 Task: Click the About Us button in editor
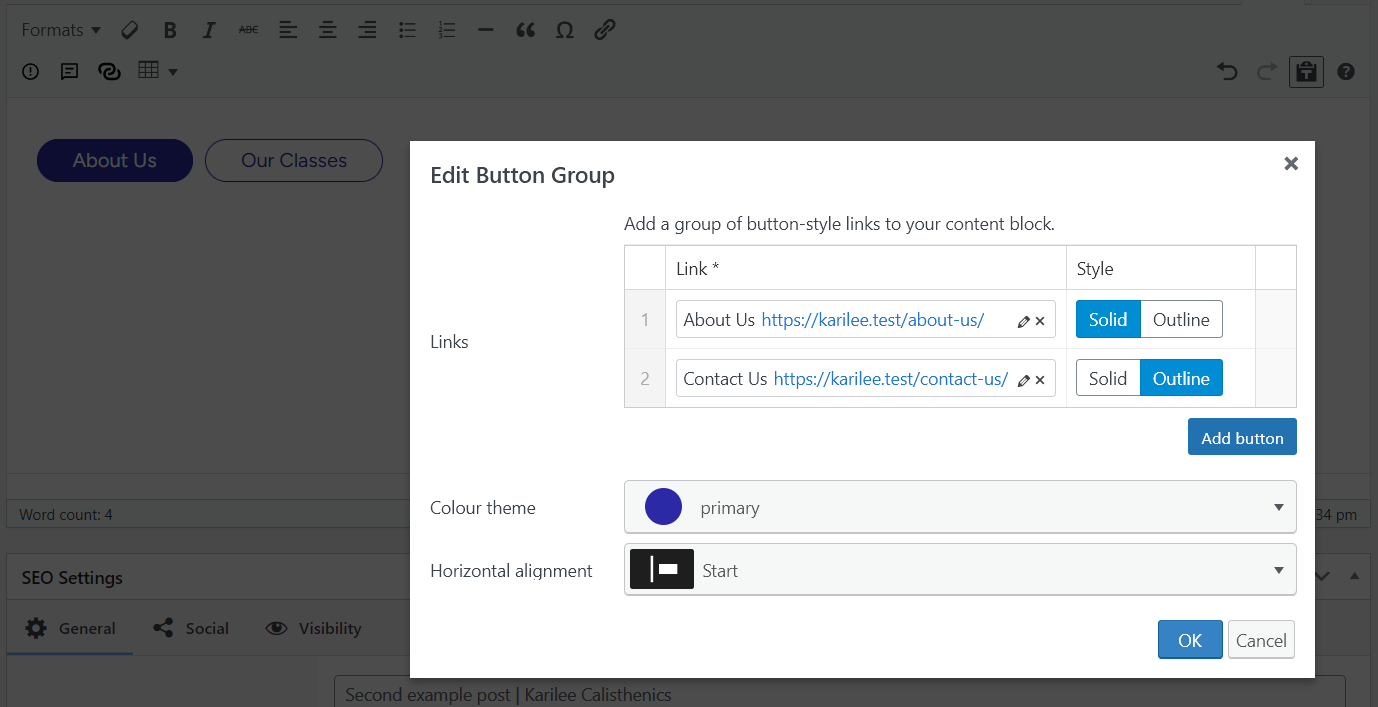(115, 160)
